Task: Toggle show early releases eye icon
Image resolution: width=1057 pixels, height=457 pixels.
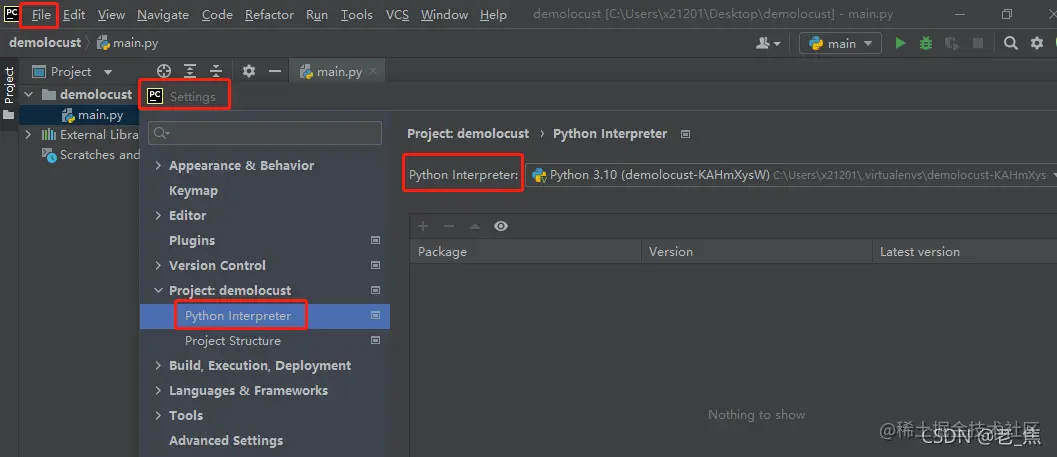Action: click(x=501, y=226)
